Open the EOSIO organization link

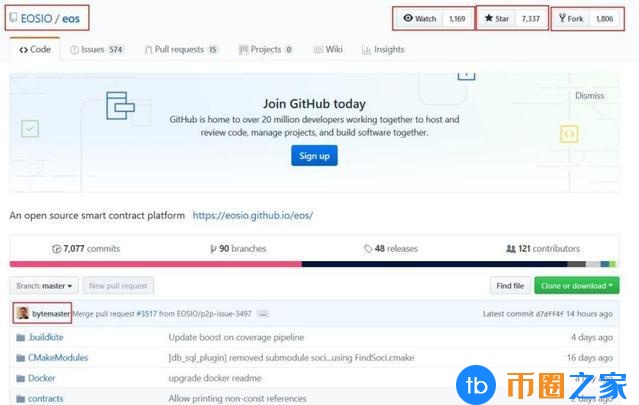click(36, 18)
